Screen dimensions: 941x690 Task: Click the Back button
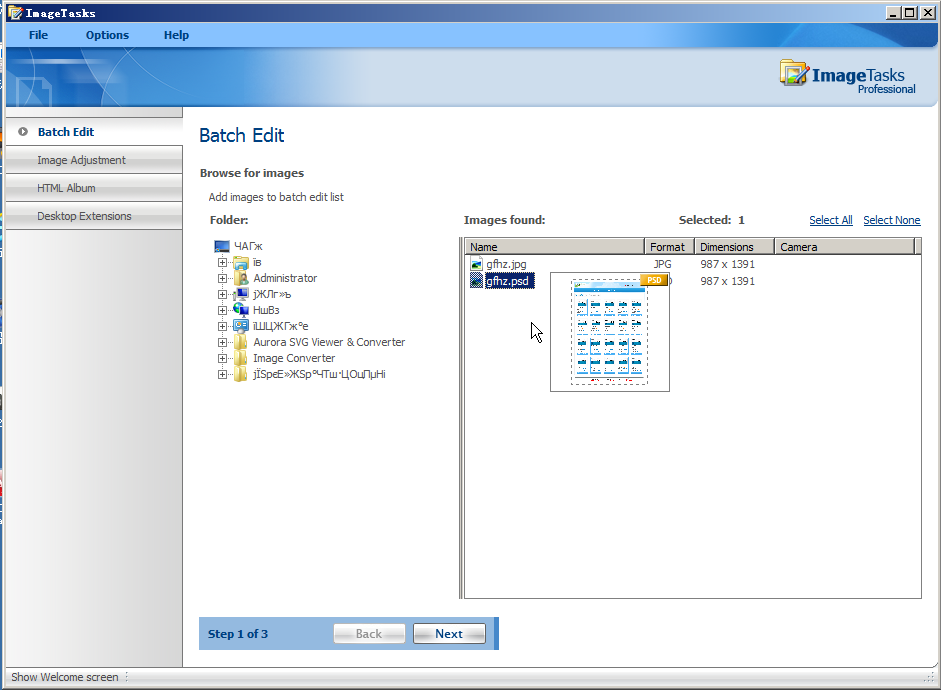tap(369, 634)
